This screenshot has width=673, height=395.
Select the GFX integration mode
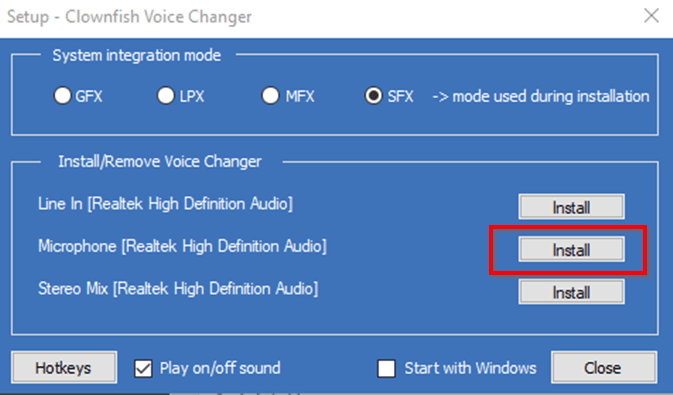[62, 95]
